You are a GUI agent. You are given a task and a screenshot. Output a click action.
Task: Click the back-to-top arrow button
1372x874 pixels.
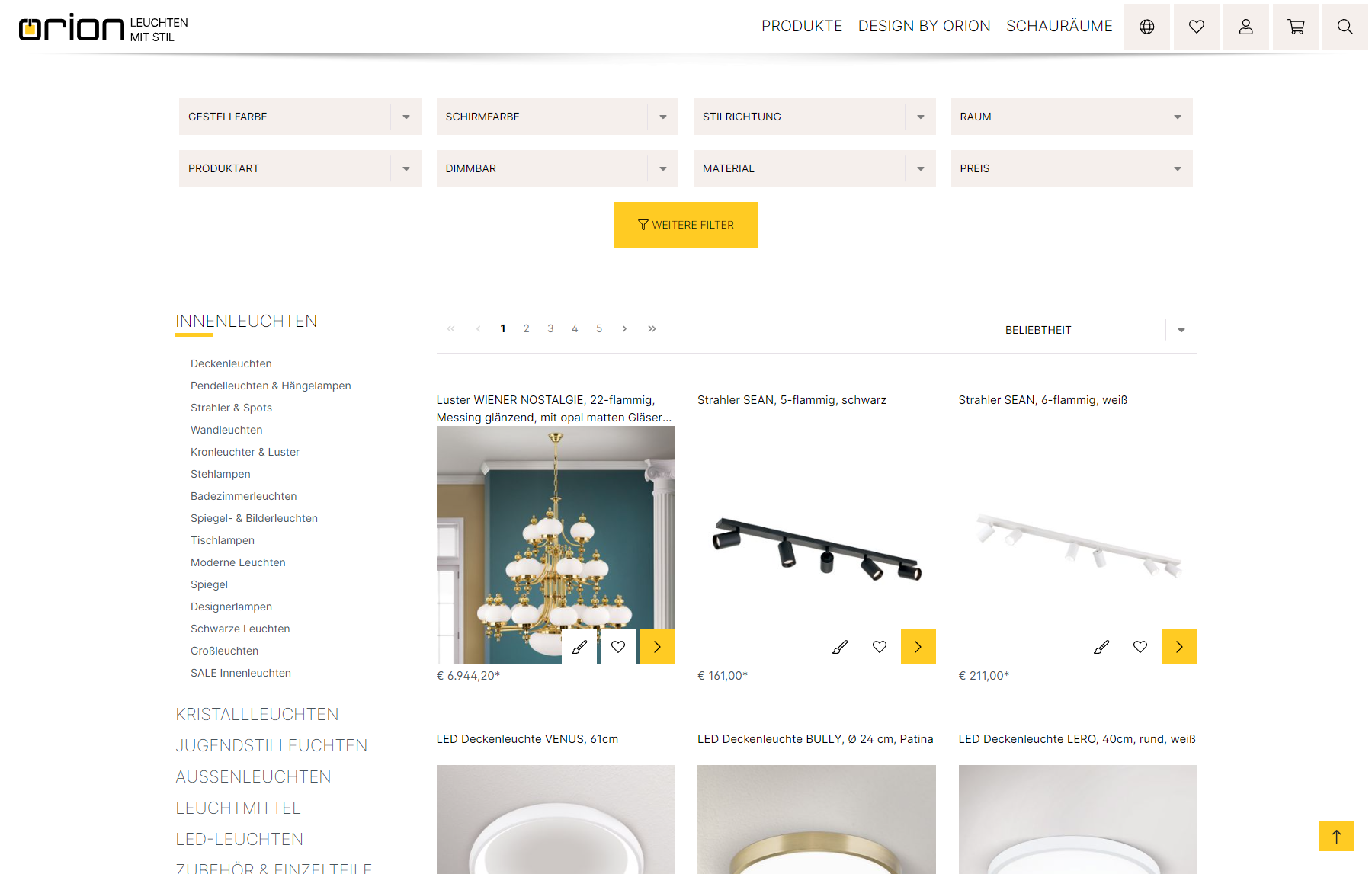click(x=1336, y=836)
